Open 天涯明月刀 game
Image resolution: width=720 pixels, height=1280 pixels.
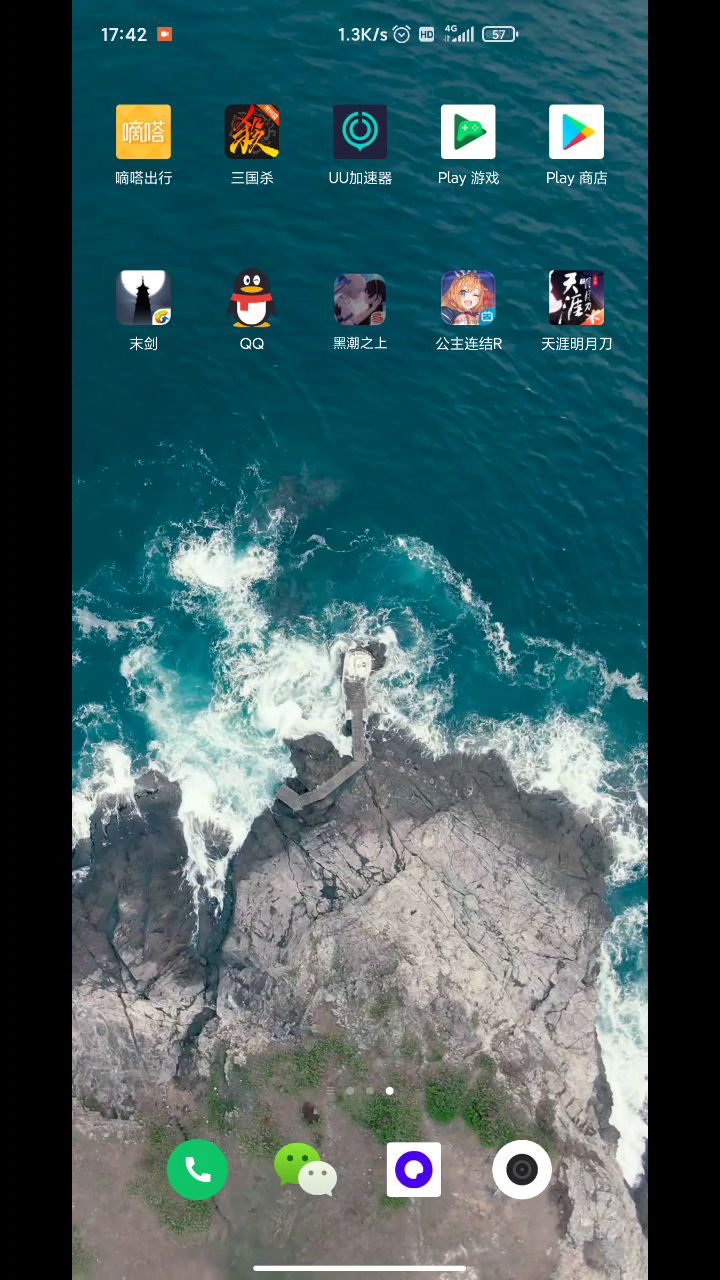pyautogui.click(x=576, y=298)
